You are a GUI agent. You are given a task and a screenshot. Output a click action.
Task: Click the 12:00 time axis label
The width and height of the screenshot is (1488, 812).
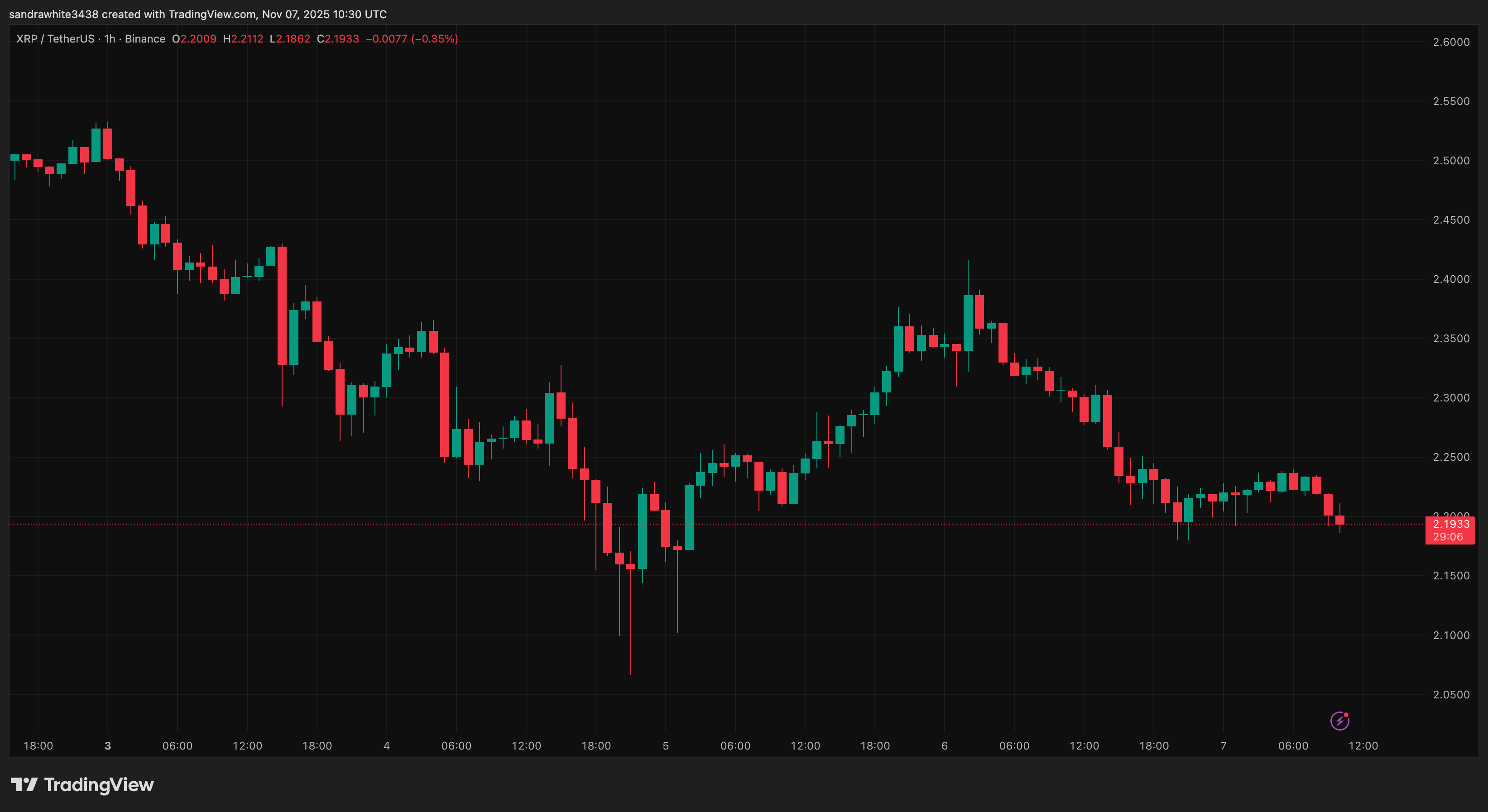(x=527, y=745)
